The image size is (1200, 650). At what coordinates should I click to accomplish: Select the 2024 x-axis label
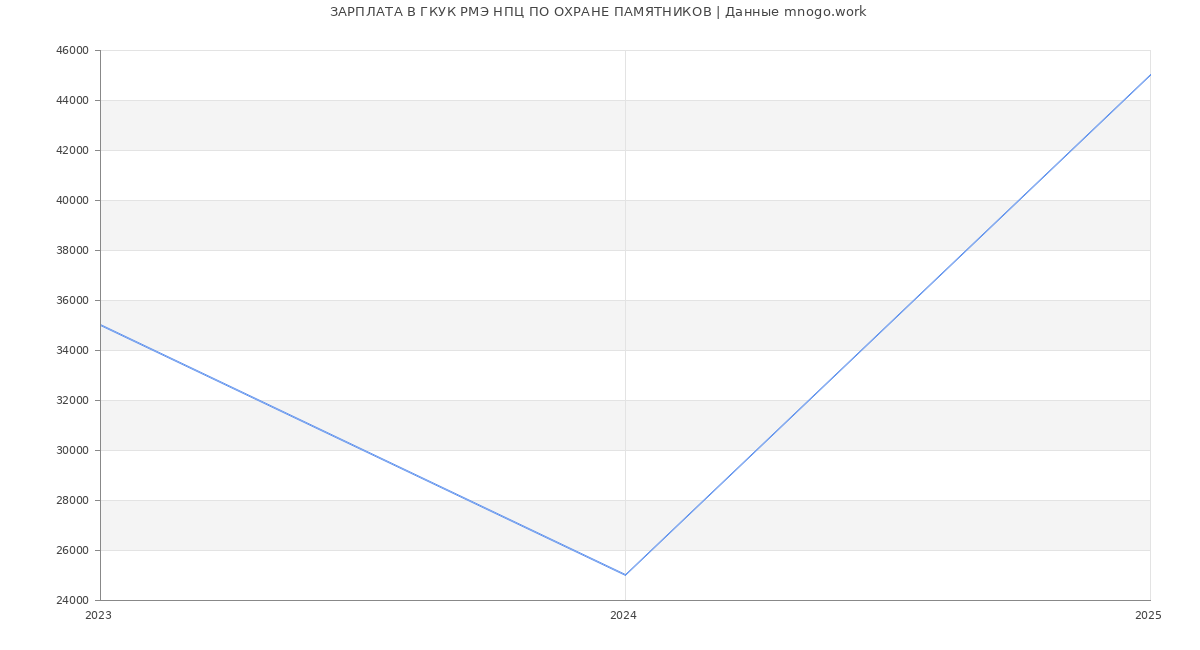point(624,616)
